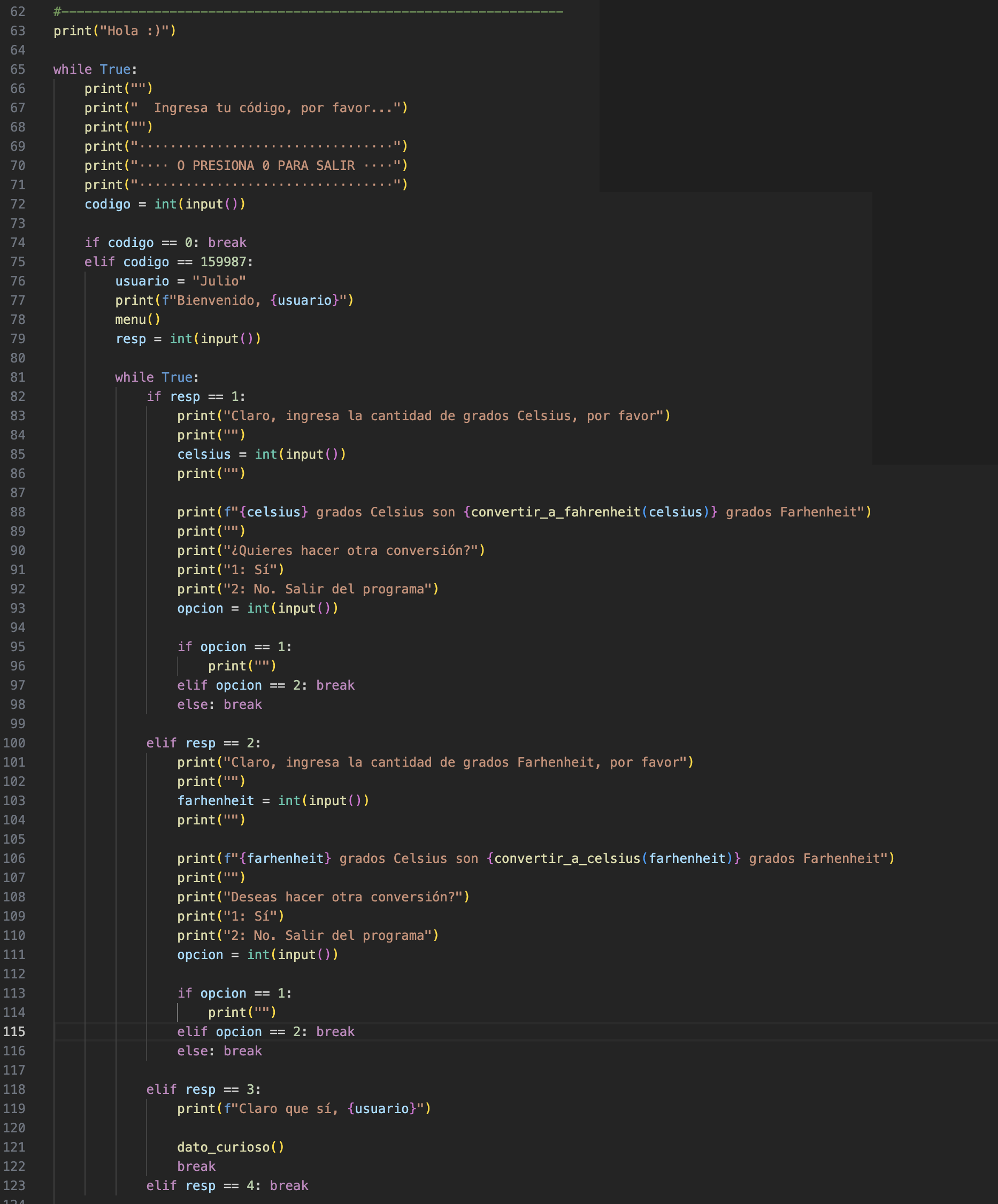The image size is (998, 1204).
Task: Click 'opcion = int(input())' on line 111
Action: [x=258, y=955]
